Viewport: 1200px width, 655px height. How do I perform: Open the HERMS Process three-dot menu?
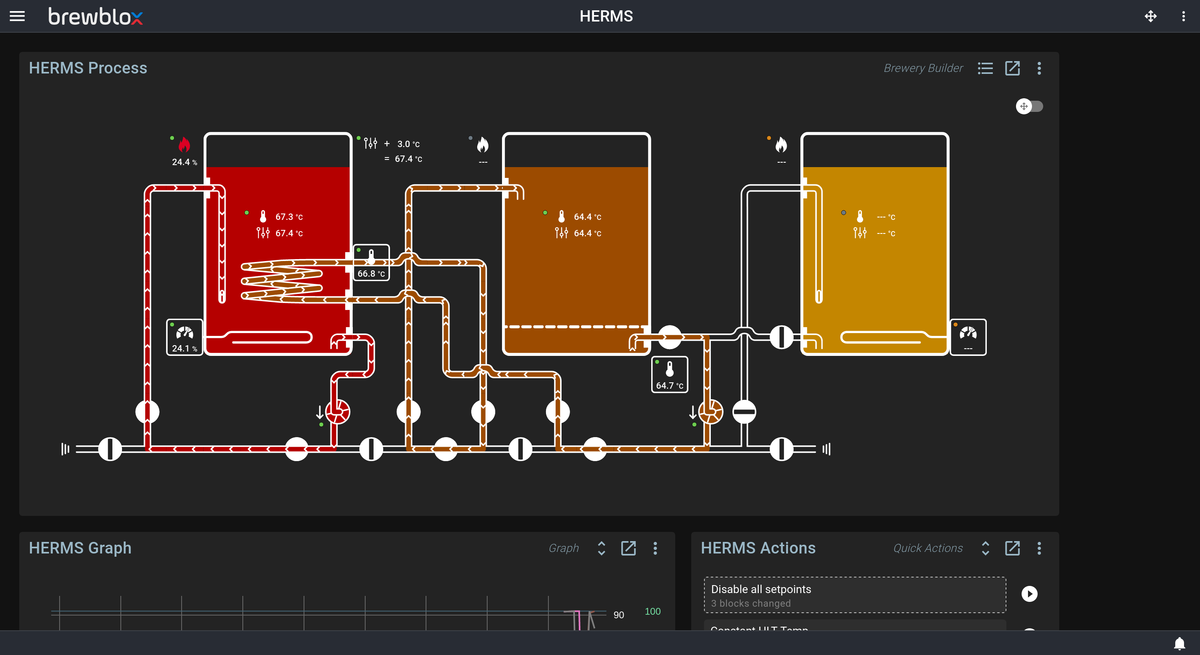tap(1039, 68)
